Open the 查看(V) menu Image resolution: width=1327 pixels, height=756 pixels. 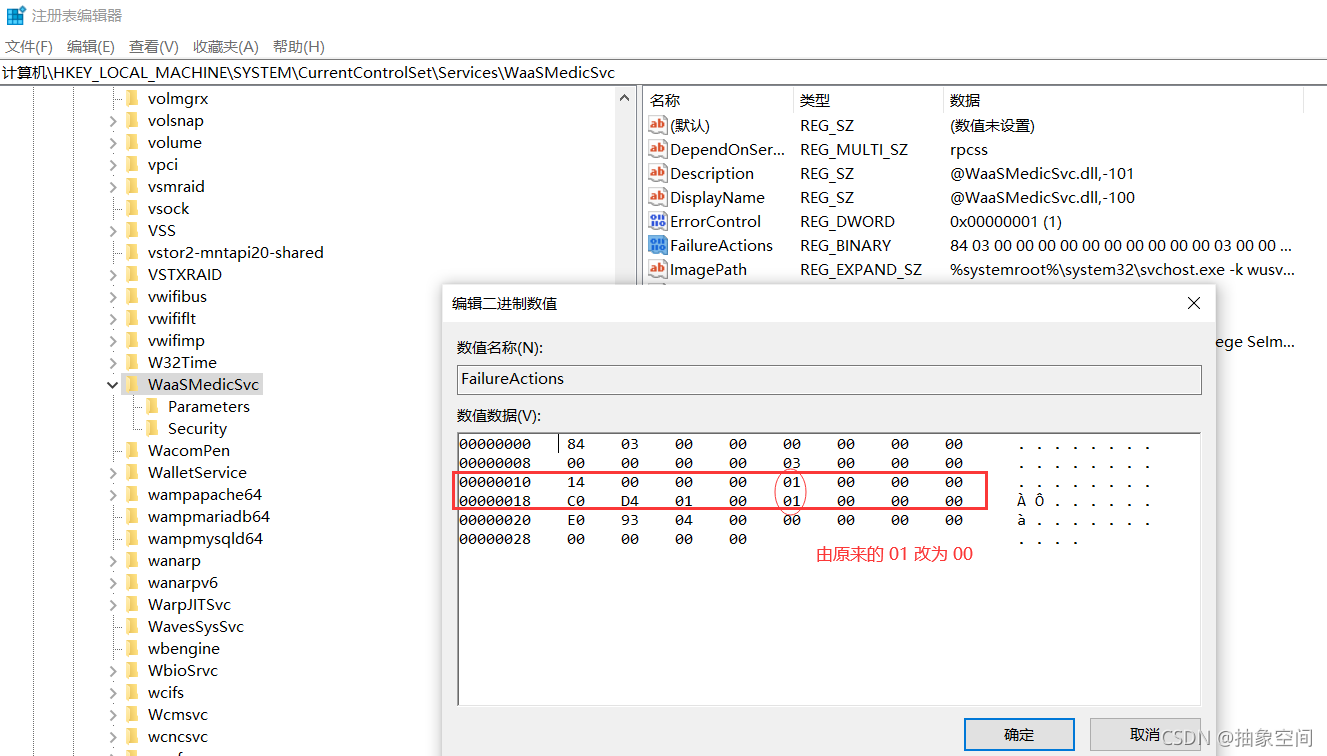click(154, 47)
